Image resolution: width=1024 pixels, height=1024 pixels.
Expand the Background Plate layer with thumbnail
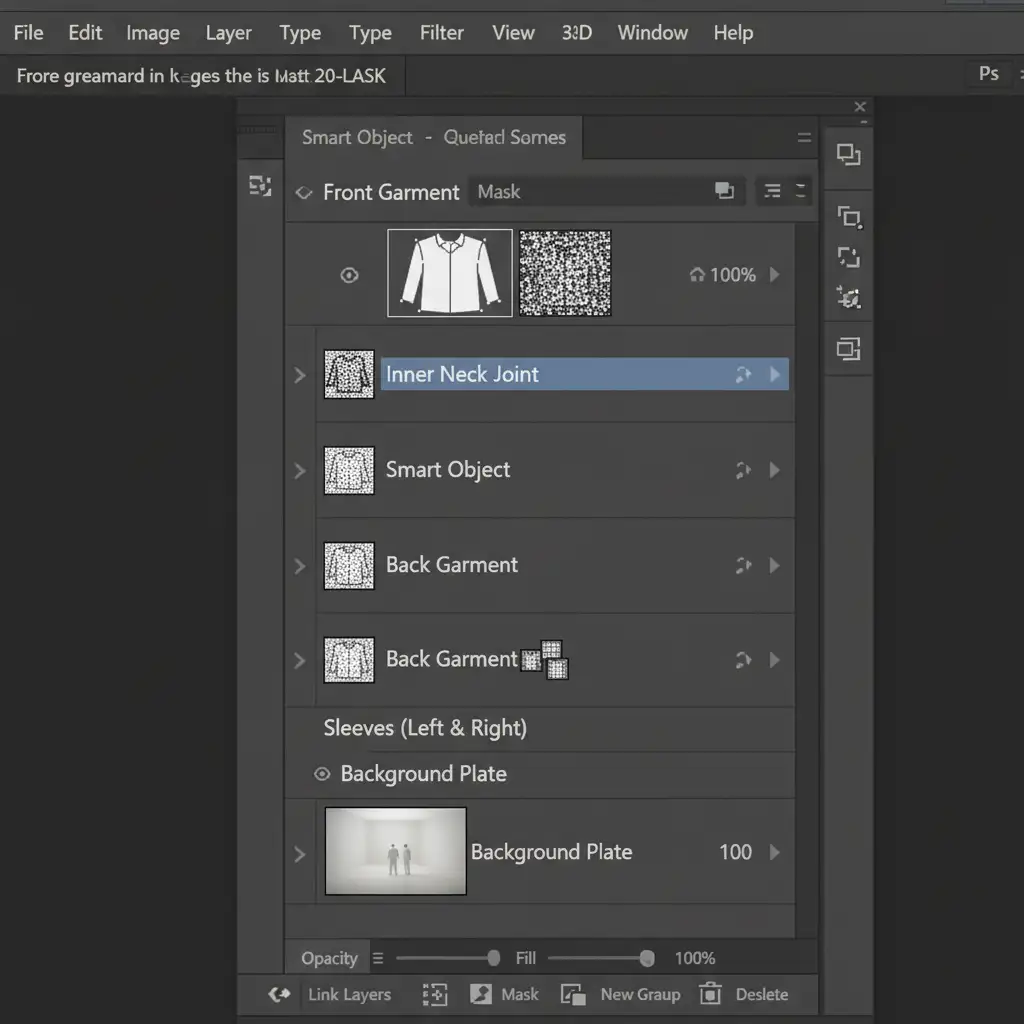(299, 853)
